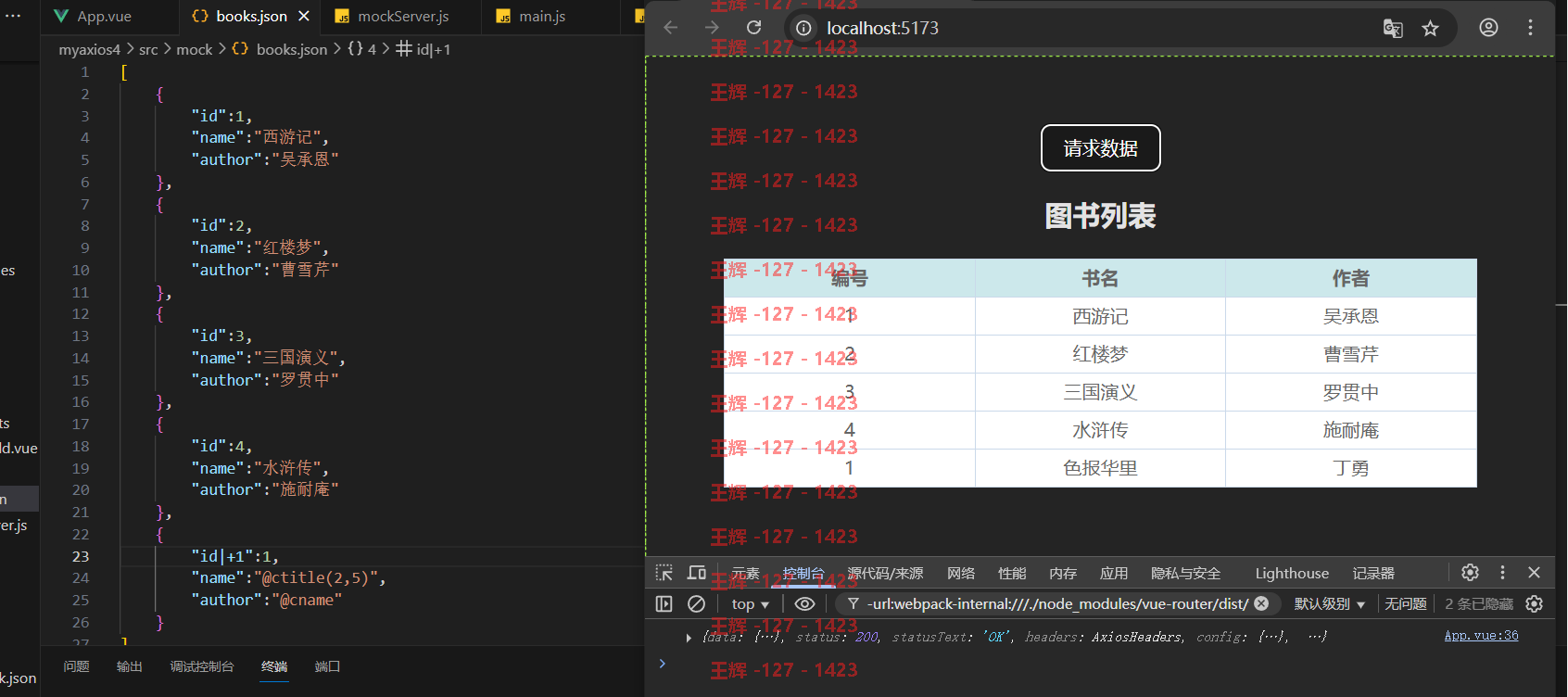Open the 端口 panel tab
Image resolution: width=1568 pixels, height=697 pixels.
point(328,666)
